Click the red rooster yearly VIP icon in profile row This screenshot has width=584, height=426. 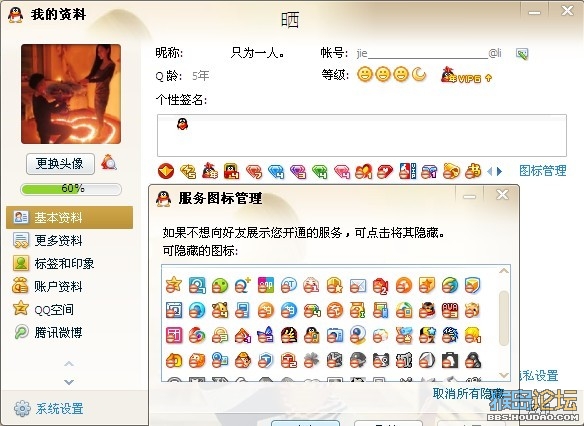pos(210,171)
